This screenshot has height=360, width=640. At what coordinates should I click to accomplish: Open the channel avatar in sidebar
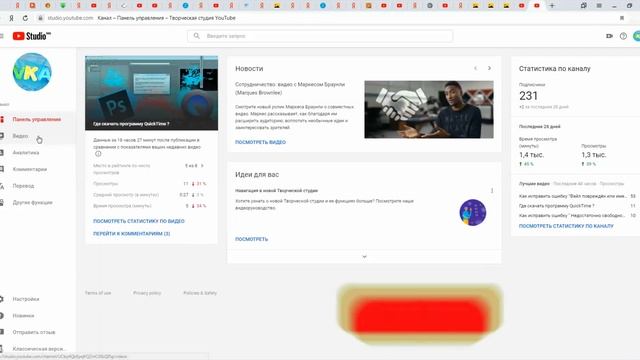tap(32, 72)
